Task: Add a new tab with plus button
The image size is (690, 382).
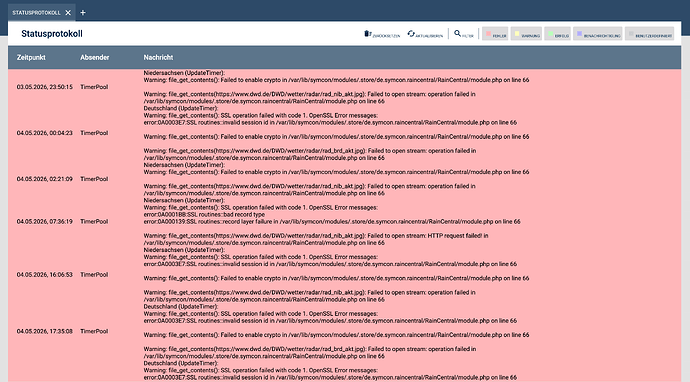Action: (83, 13)
